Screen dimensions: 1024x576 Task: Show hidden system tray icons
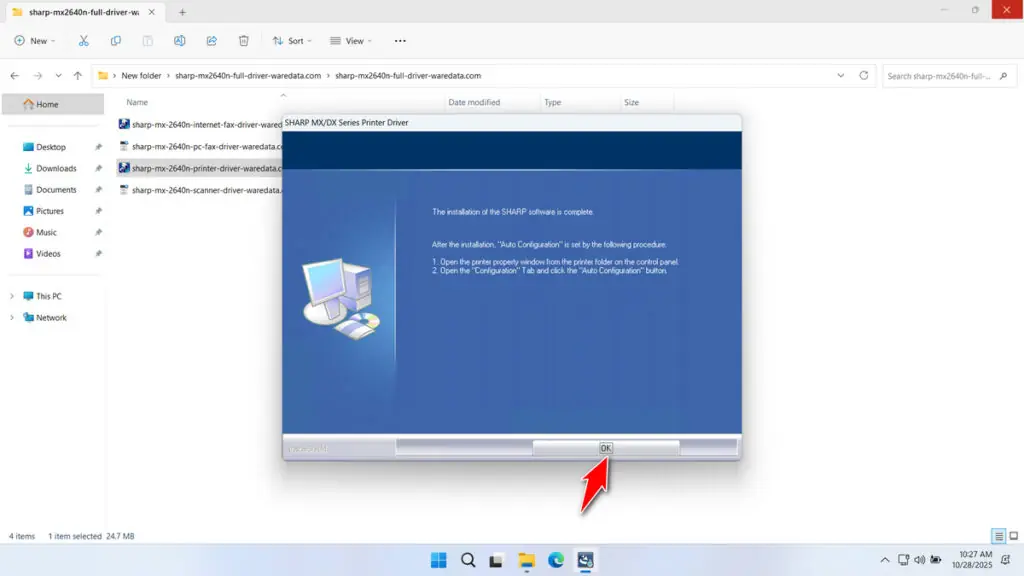pyautogui.click(x=886, y=561)
